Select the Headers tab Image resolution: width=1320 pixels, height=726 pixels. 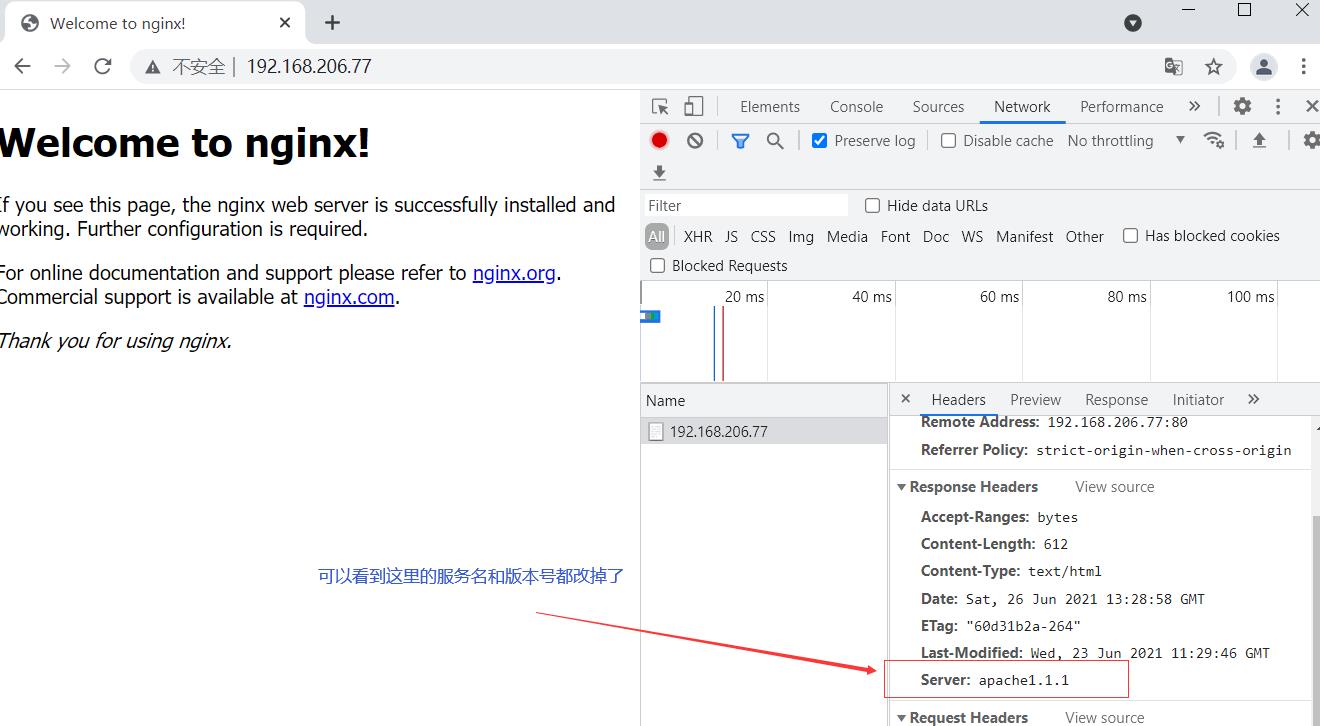coord(958,399)
